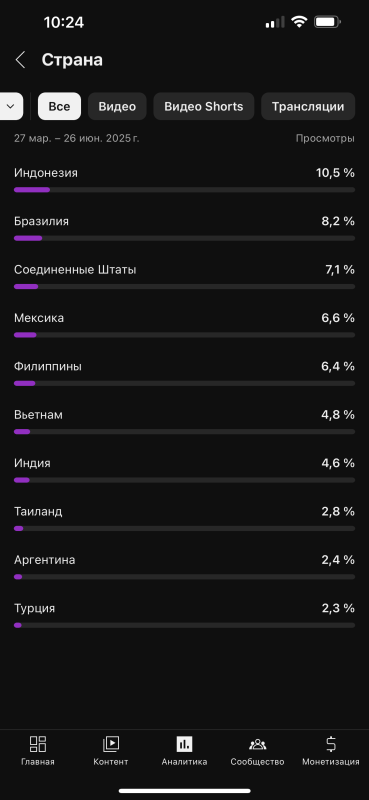Open the Соединенные Штаты country row
The width and height of the screenshot is (369, 800).
click(184, 277)
